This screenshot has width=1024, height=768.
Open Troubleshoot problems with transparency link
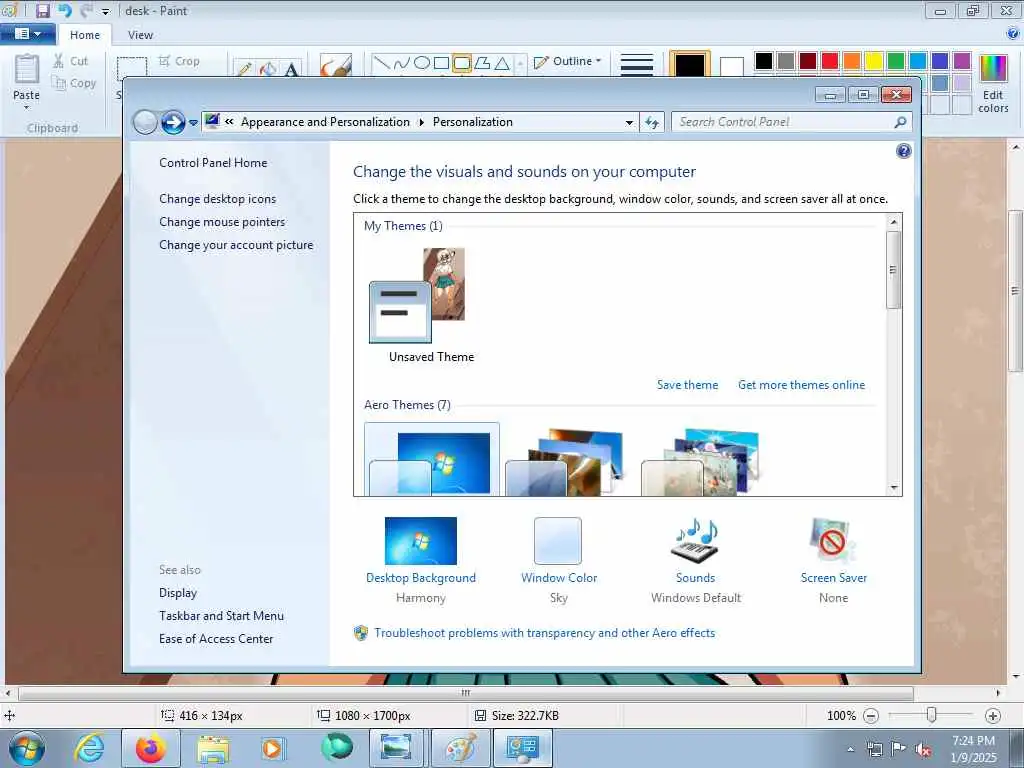tap(545, 633)
